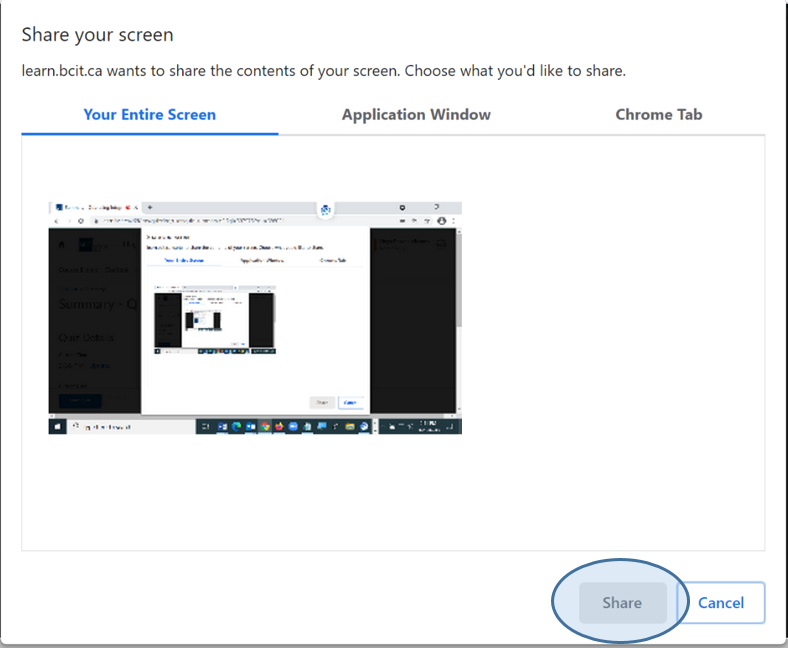Cancel the screen sharing dialog
788x648 pixels.
click(x=720, y=603)
